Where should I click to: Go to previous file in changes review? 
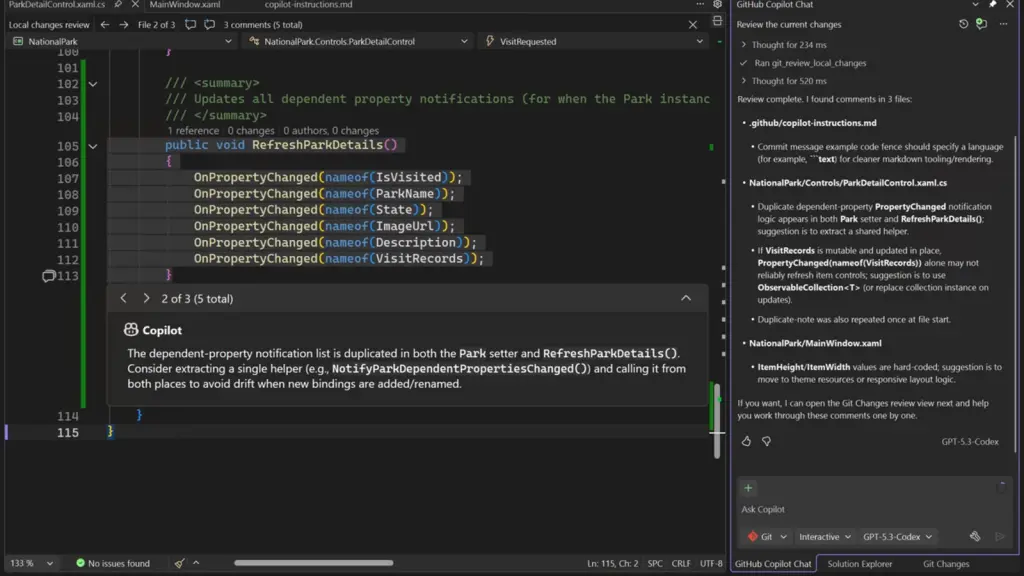tap(104, 25)
